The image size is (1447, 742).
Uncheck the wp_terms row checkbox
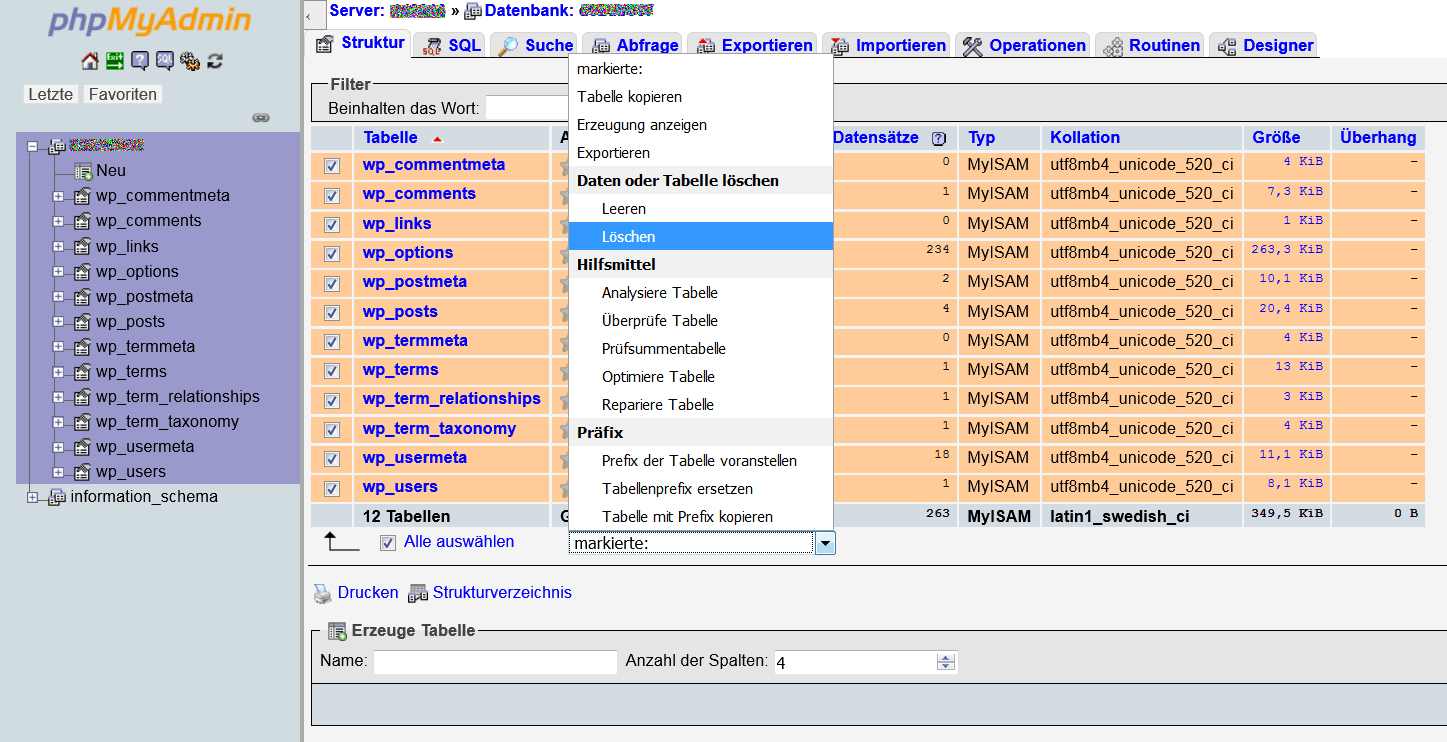click(332, 371)
